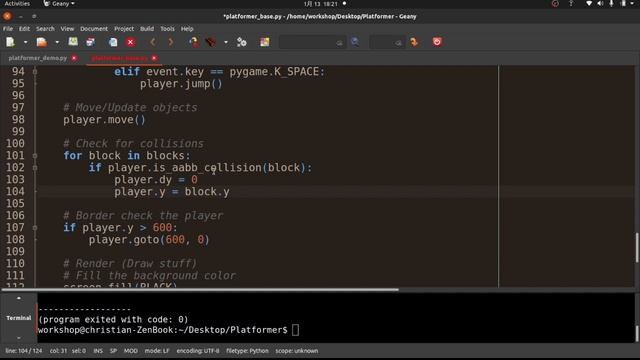The height and width of the screenshot is (360, 640).
Task: Open the View menu
Action: (x=67, y=29)
